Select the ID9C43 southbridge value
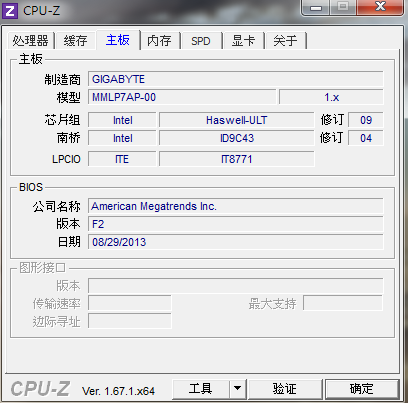408x403 pixels. (x=237, y=138)
